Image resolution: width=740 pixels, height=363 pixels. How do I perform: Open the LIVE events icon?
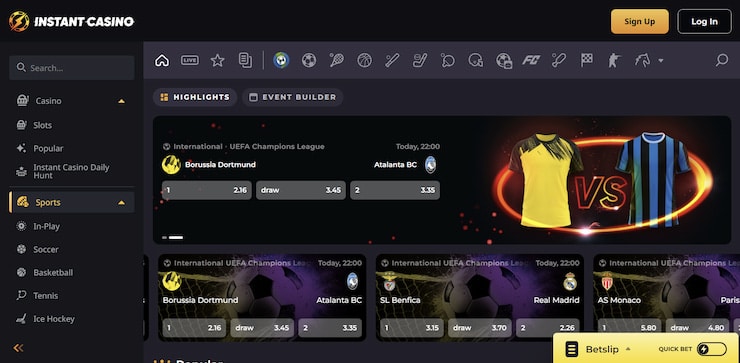point(190,60)
